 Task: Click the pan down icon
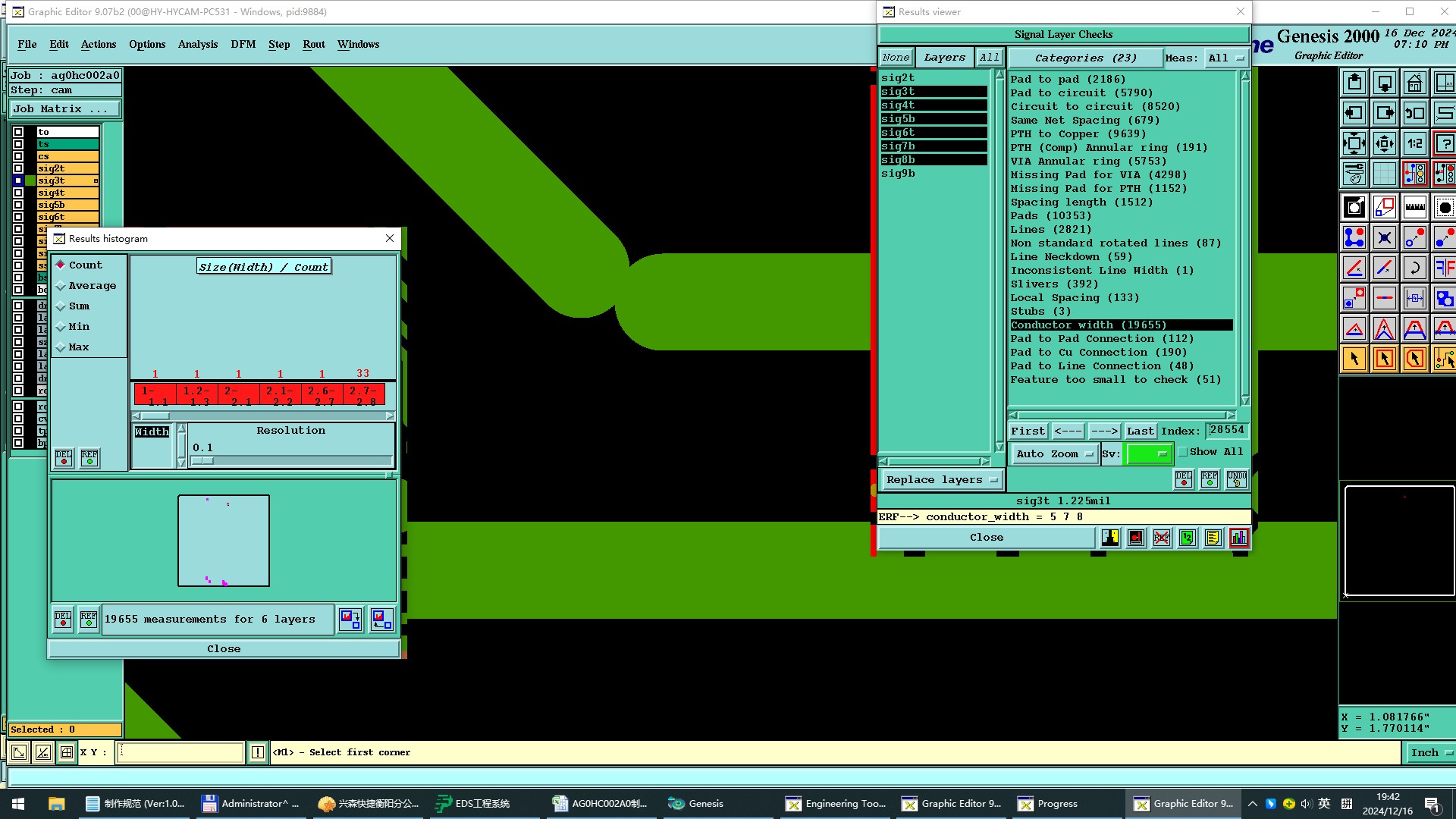pos(1385,83)
